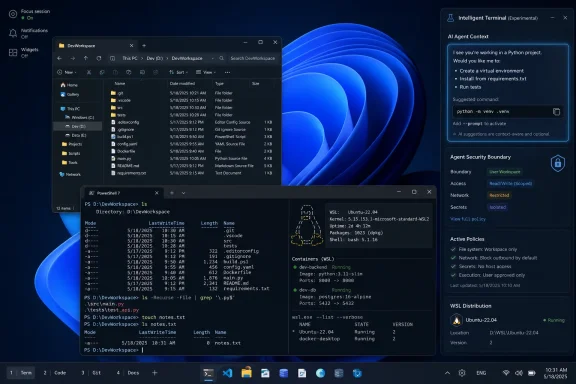Image resolution: width=576 pixels, height=384 pixels.
Task: Click the suggested command text box
Action: tap(507, 112)
